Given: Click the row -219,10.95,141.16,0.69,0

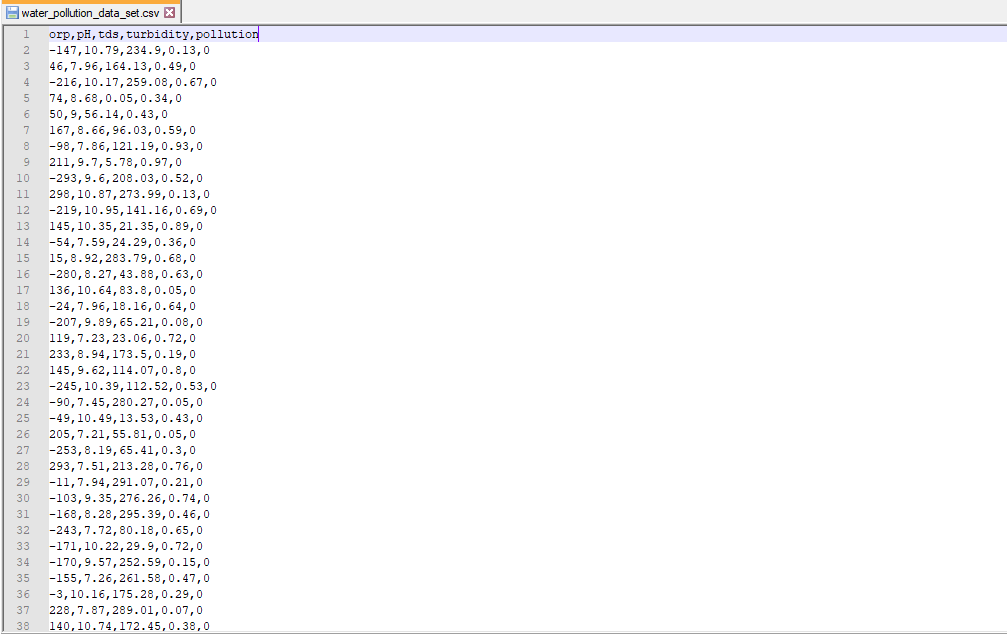Looking at the screenshot, I should click(x=132, y=210).
